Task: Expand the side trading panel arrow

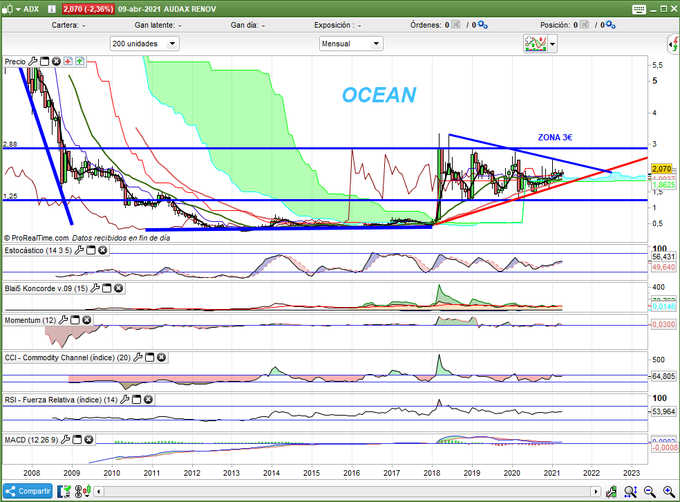Action: pyautogui.click(x=673, y=44)
